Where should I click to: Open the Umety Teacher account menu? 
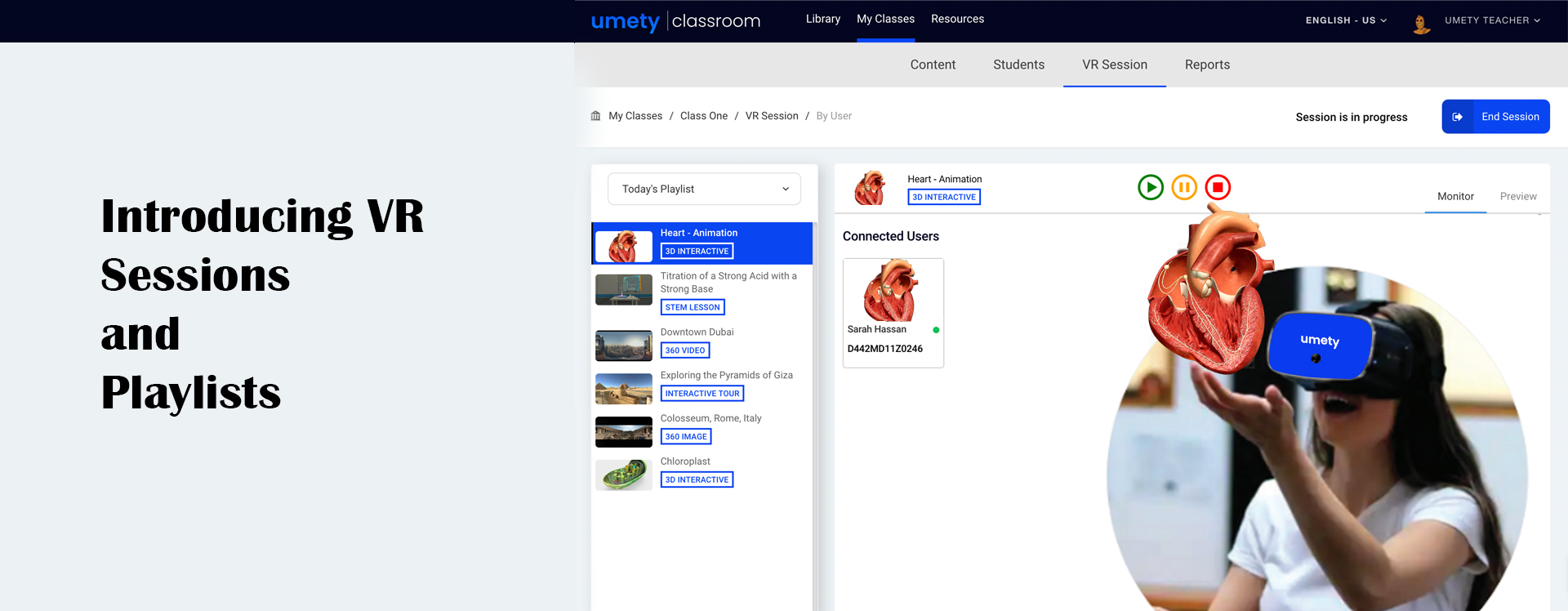pos(1491,20)
